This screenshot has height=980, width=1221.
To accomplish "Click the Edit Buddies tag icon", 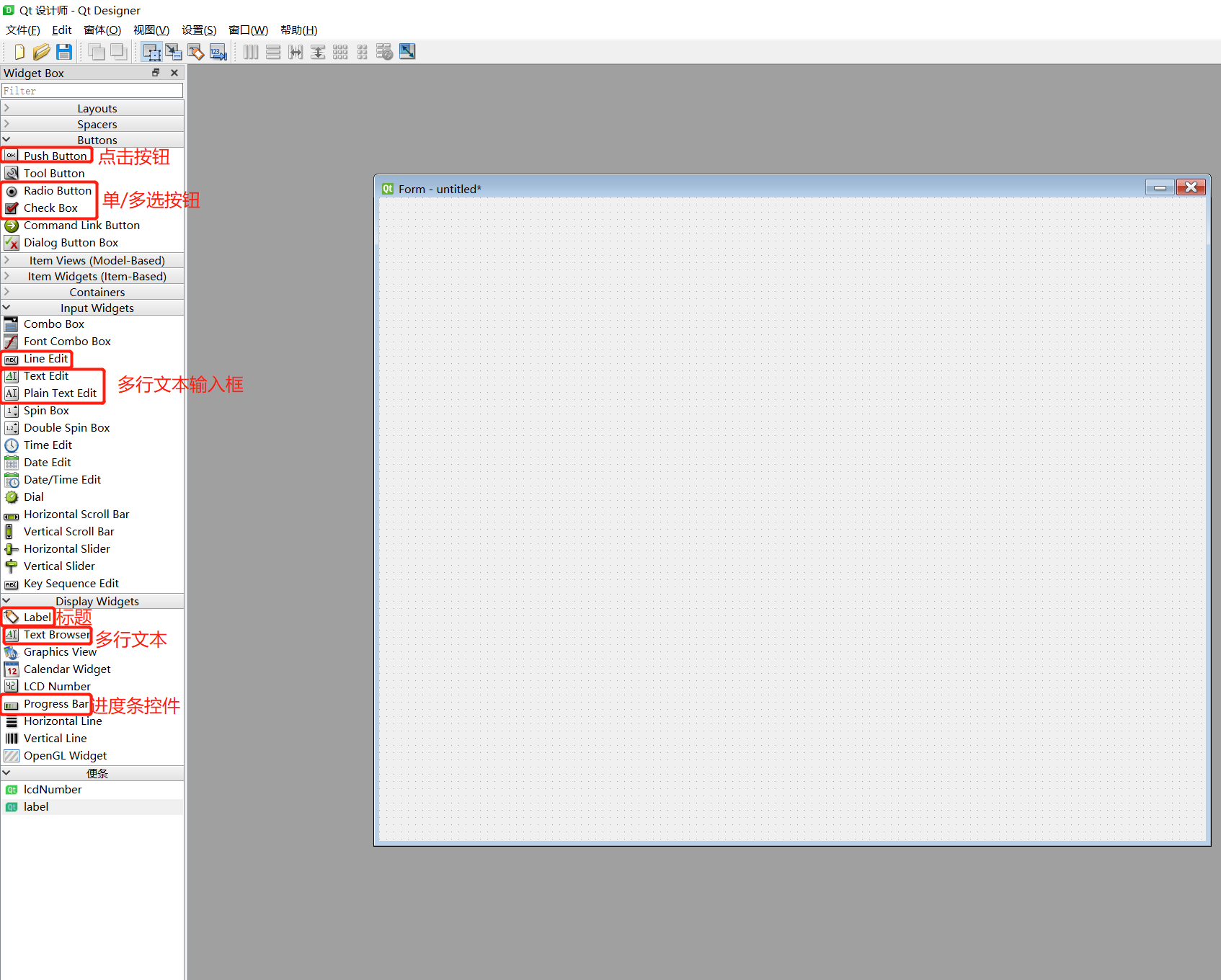I will 195,51.
